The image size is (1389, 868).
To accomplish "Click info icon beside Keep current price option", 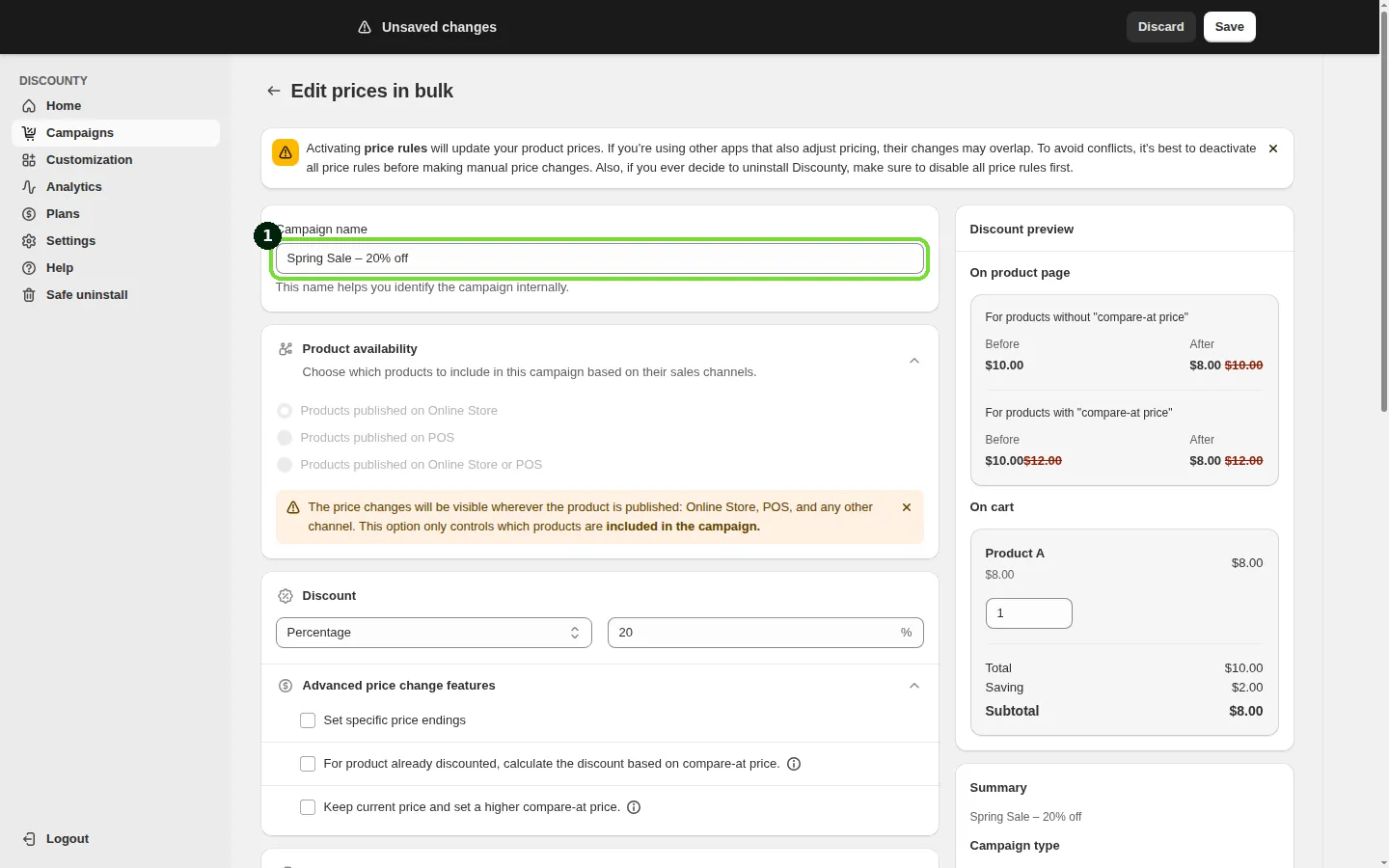I will tap(634, 807).
